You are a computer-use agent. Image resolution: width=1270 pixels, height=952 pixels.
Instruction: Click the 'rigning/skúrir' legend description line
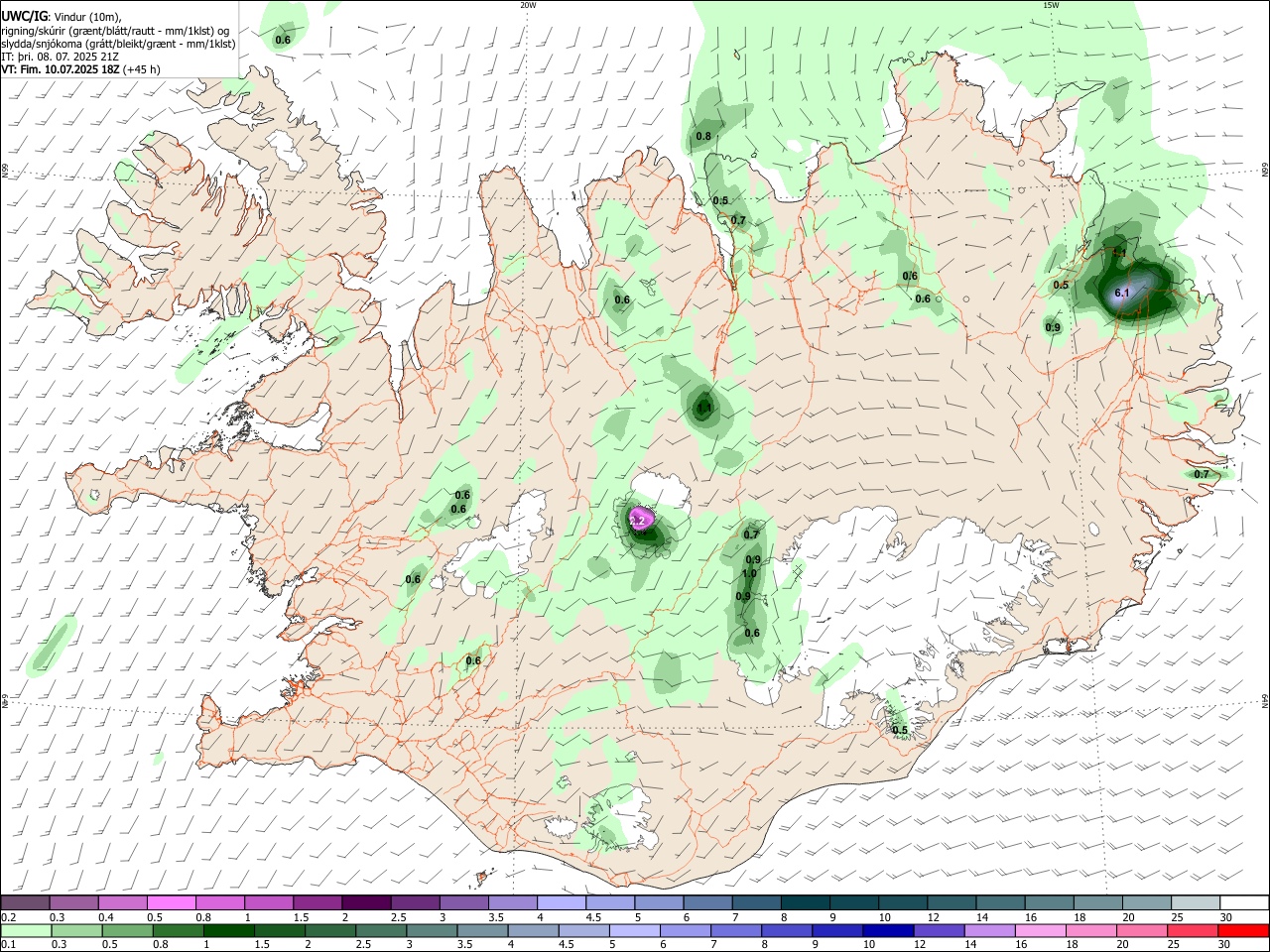tap(115, 31)
